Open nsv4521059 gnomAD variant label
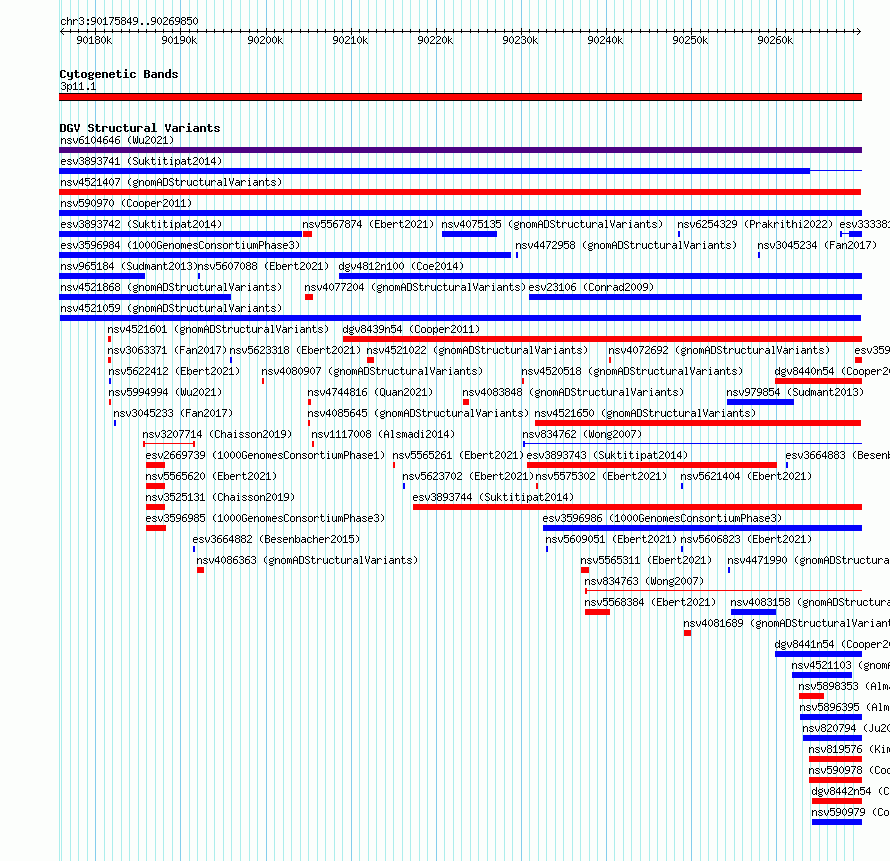Image resolution: width=890 pixels, height=861 pixels. pos(171,308)
